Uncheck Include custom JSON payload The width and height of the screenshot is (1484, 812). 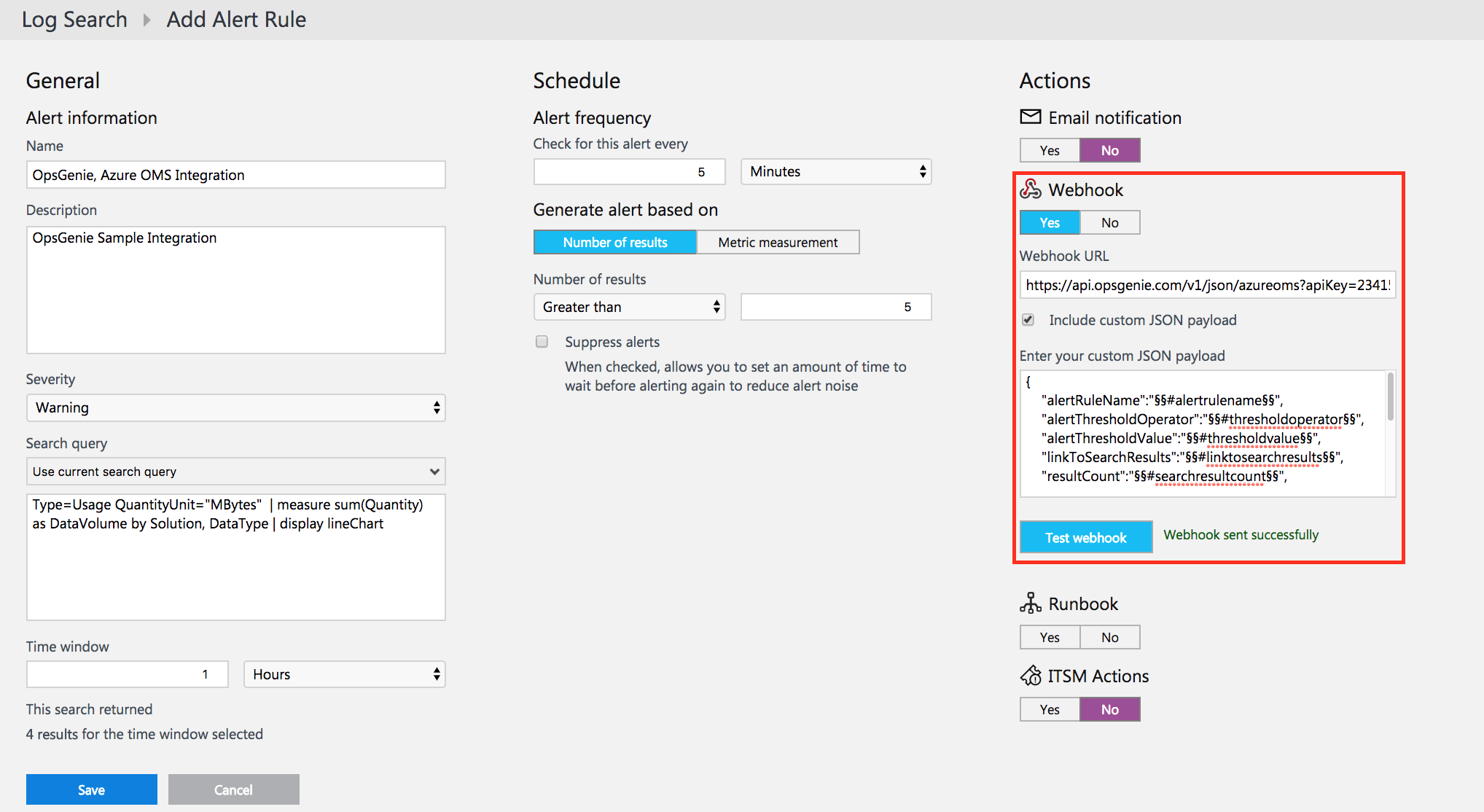[x=1028, y=320]
